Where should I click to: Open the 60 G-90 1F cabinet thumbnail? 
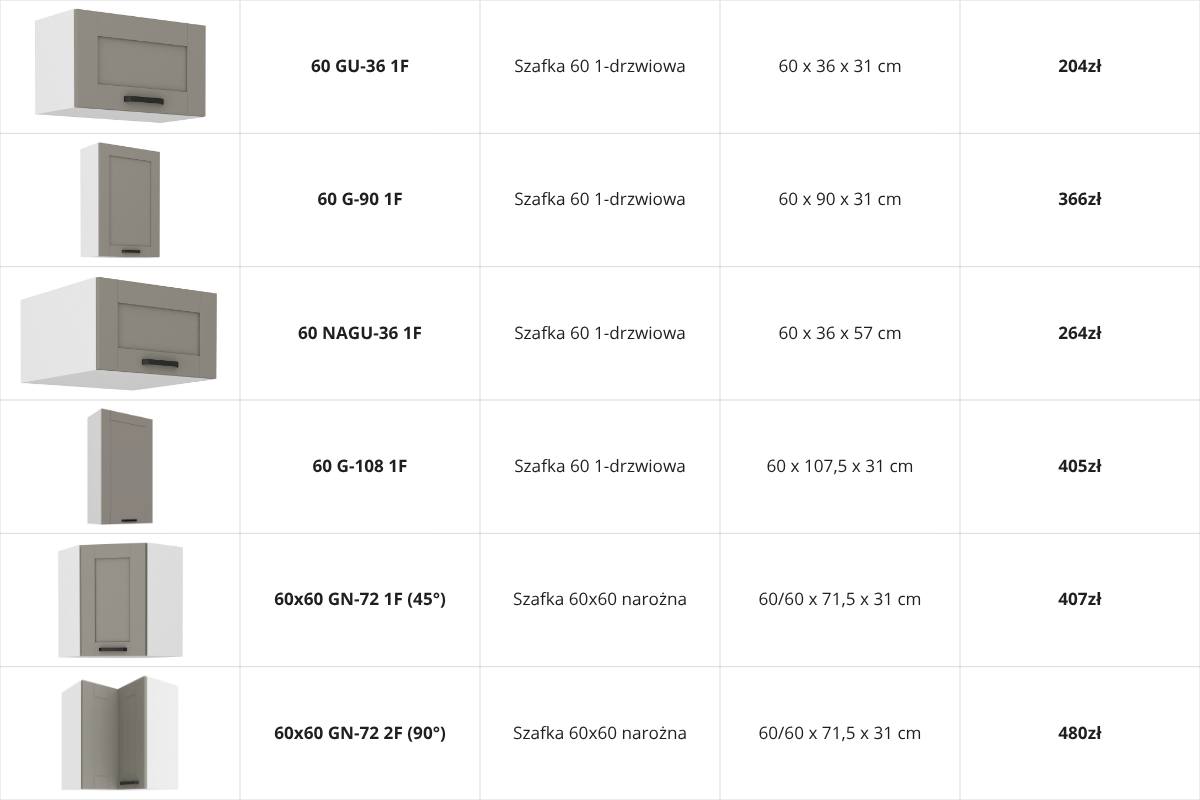pos(120,200)
